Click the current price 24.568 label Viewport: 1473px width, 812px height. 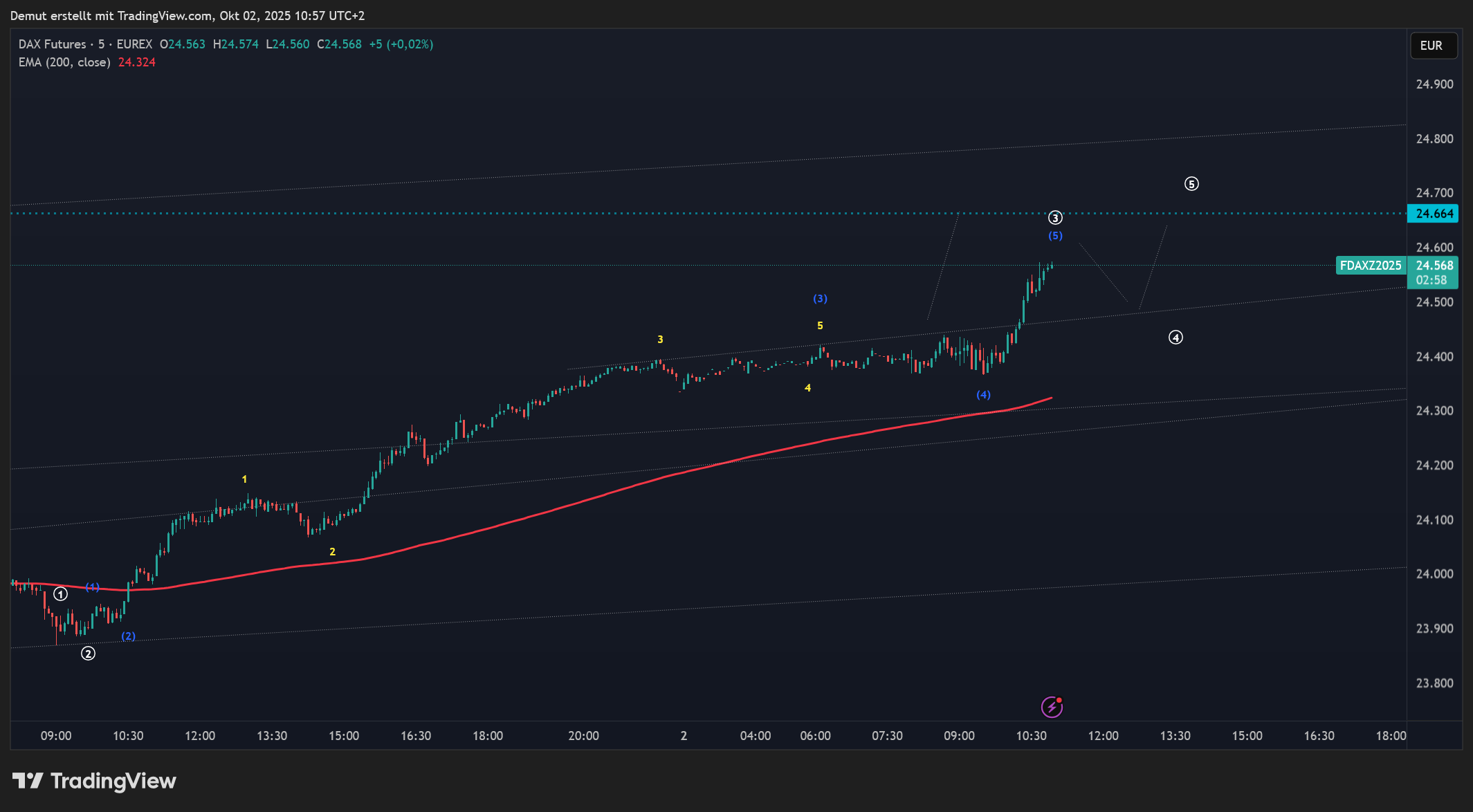pos(1434,266)
